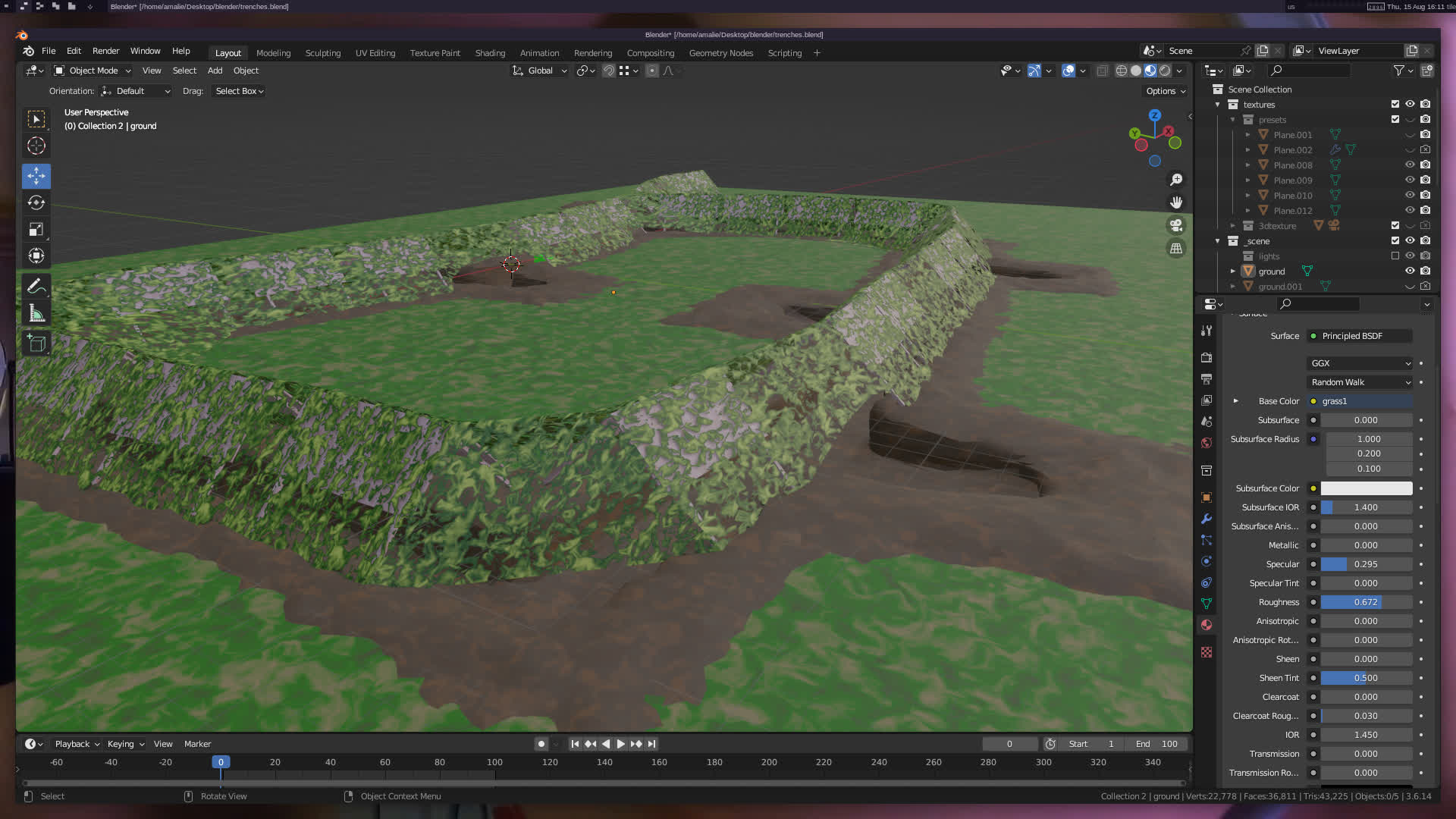Click the Subsurface Color white swatch
Viewport: 1456px width, 819px height.
click(x=1366, y=488)
